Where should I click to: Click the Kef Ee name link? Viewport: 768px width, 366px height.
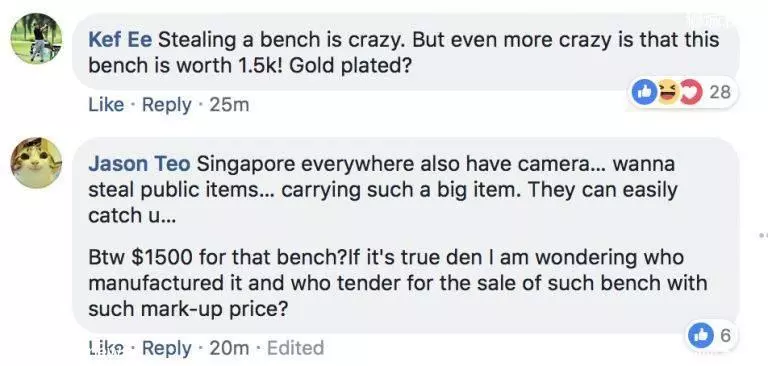(x=120, y=40)
